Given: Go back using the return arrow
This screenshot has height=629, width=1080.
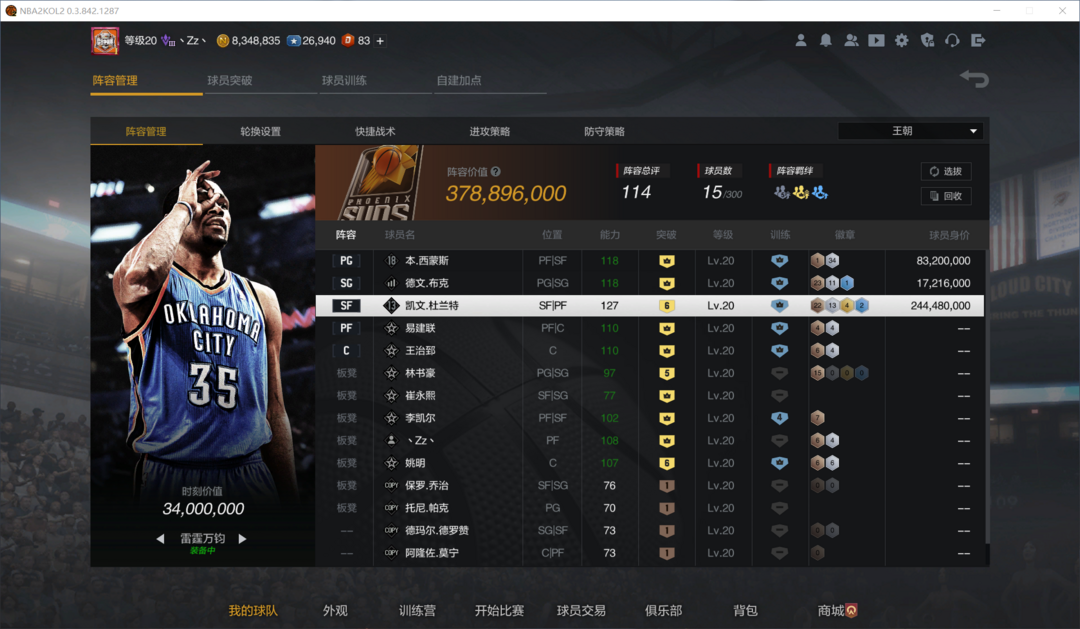Looking at the screenshot, I should [x=974, y=79].
